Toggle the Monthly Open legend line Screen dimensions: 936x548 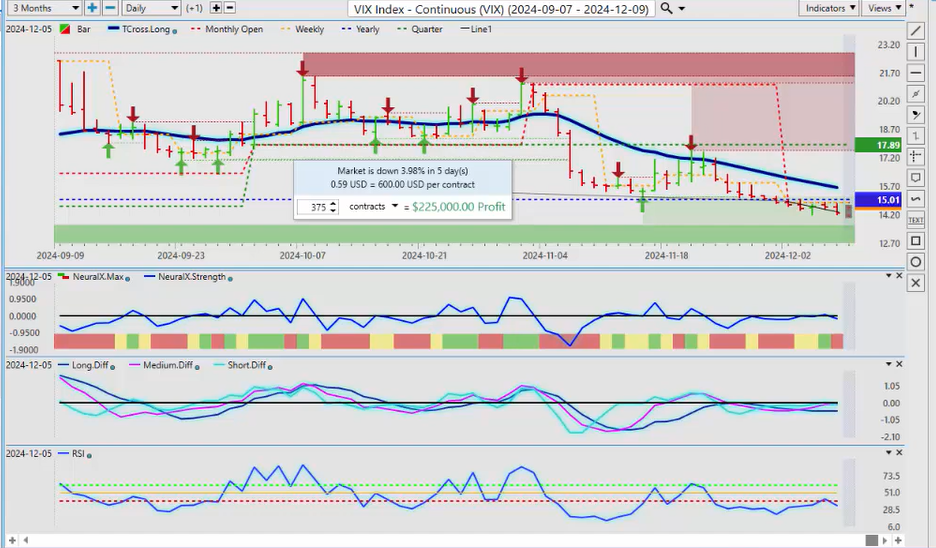tap(230, 30)
